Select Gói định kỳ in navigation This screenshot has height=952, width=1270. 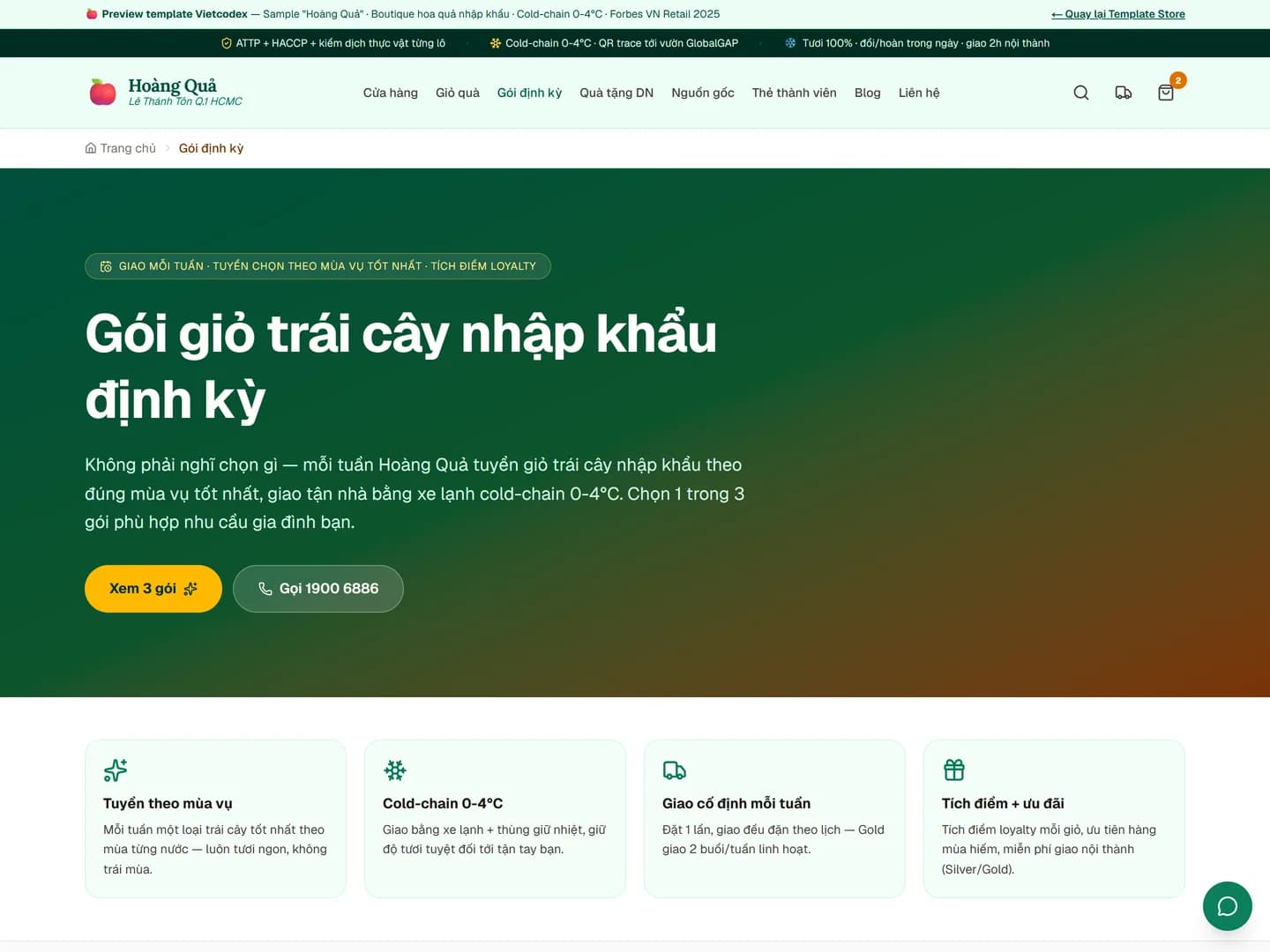tap(529, 93)
